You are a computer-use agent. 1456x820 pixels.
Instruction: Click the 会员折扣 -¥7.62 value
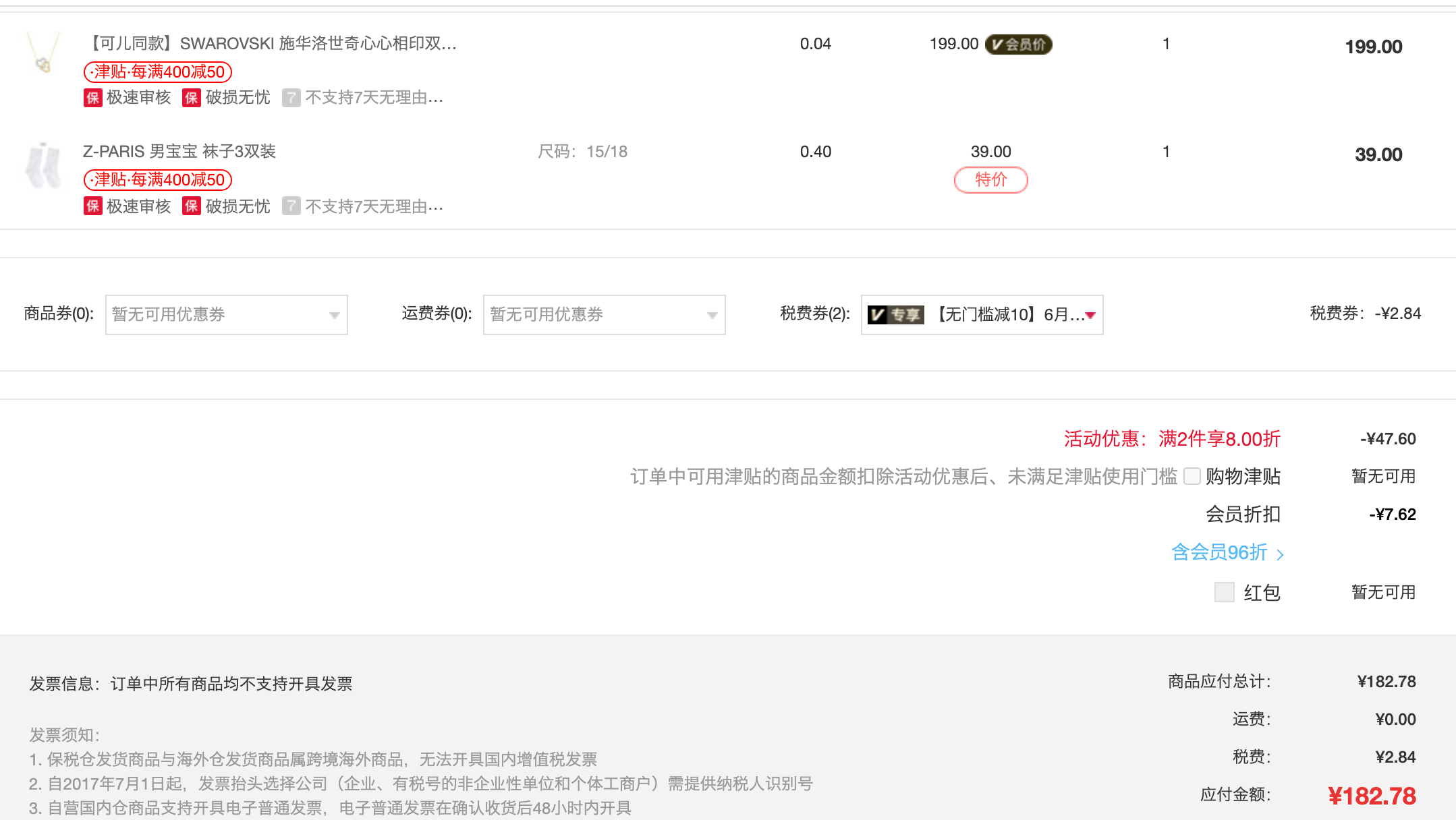tap(1393, 515)
